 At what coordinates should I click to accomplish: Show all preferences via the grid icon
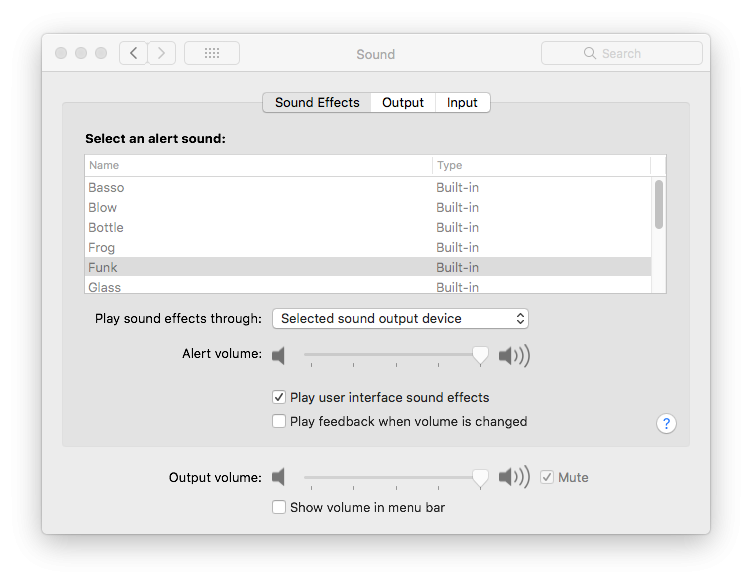212,53
